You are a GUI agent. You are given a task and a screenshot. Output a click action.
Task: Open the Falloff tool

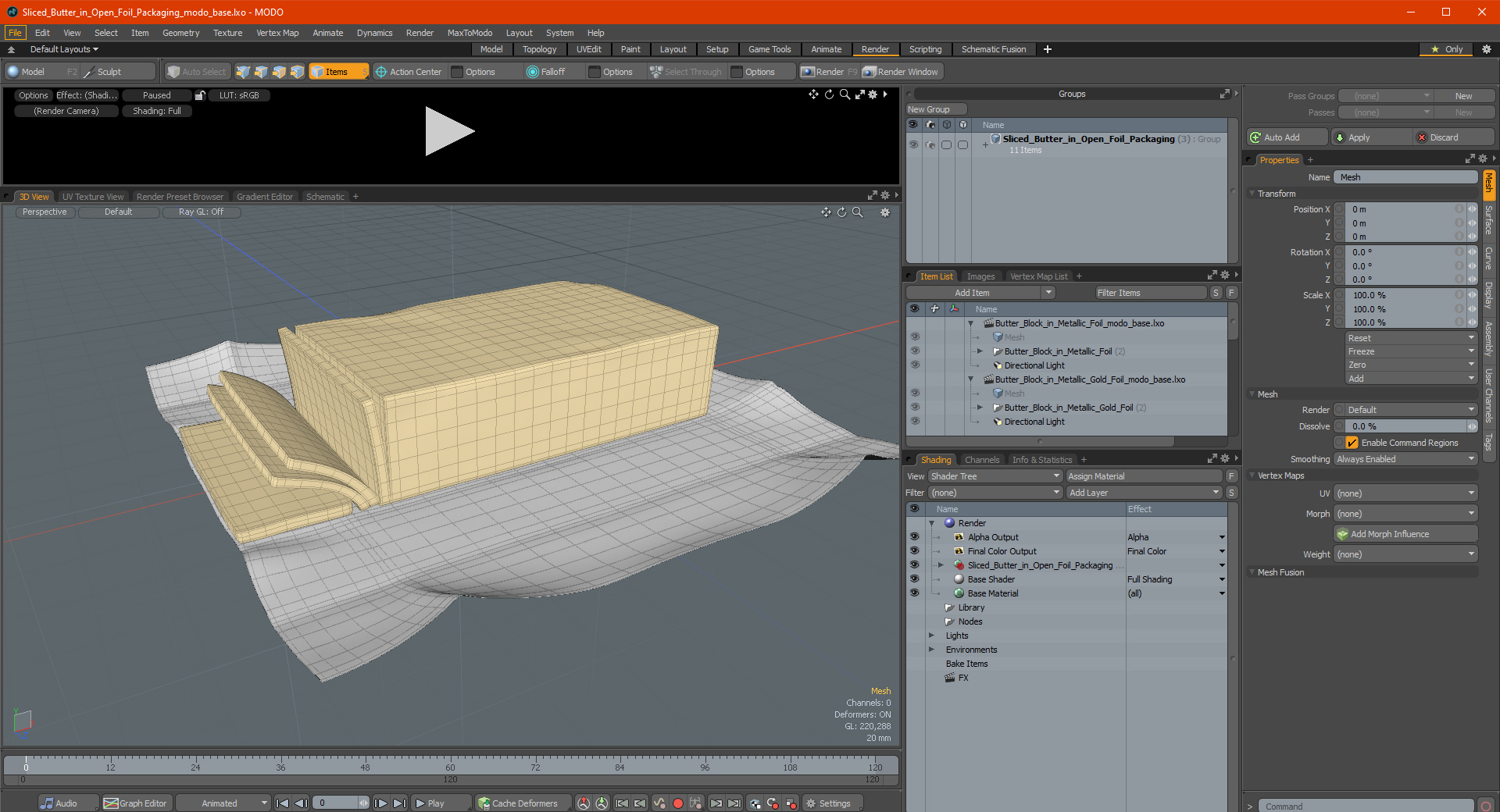point(546,72)
